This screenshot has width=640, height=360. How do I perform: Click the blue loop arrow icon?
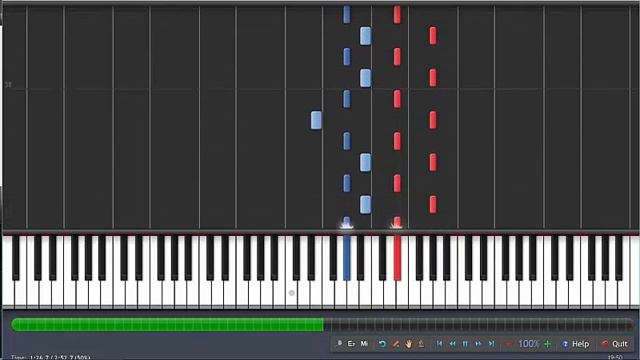pos(382,344)
